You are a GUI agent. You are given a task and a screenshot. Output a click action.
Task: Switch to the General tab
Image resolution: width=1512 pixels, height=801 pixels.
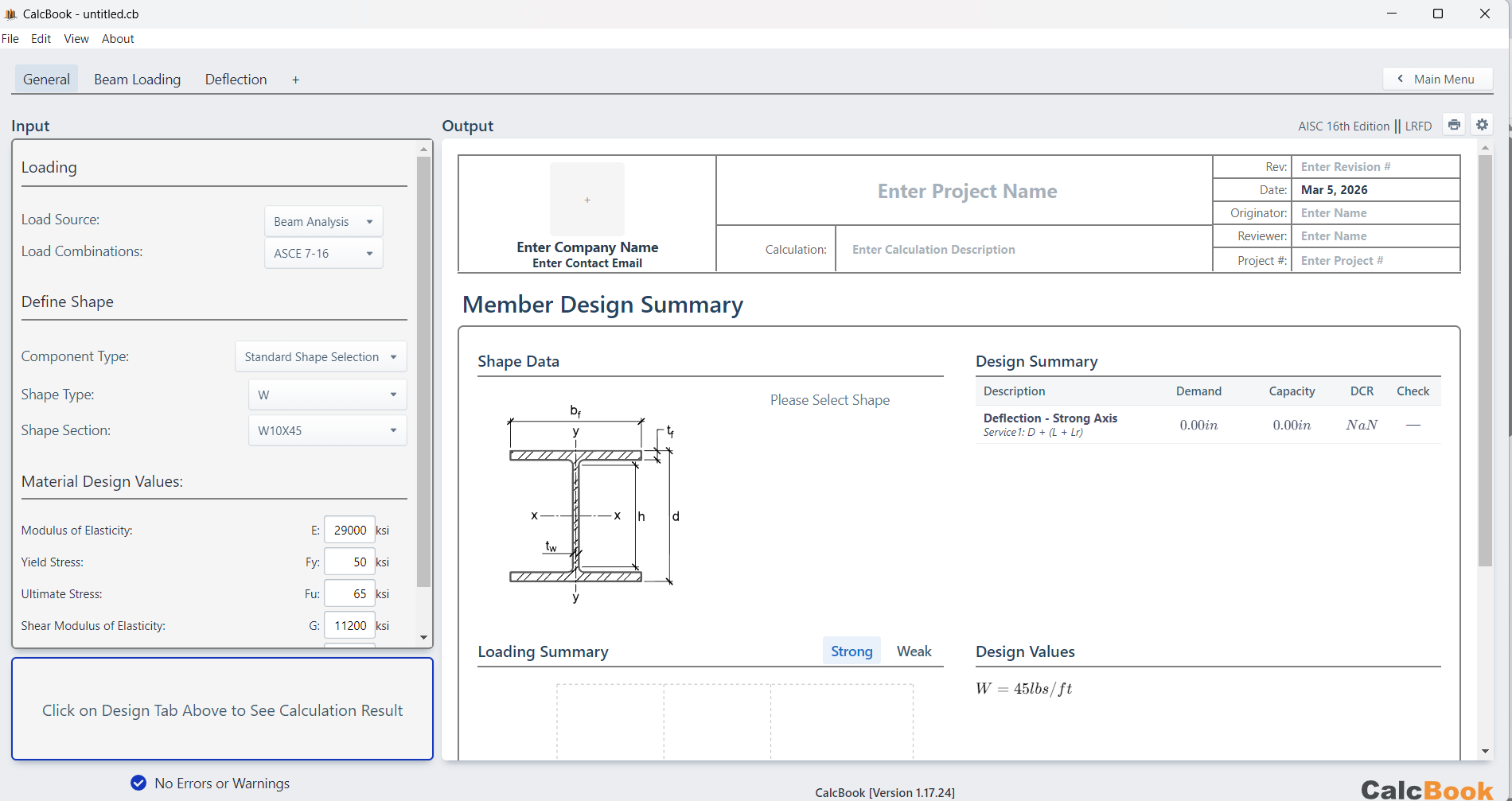(46, 80)
